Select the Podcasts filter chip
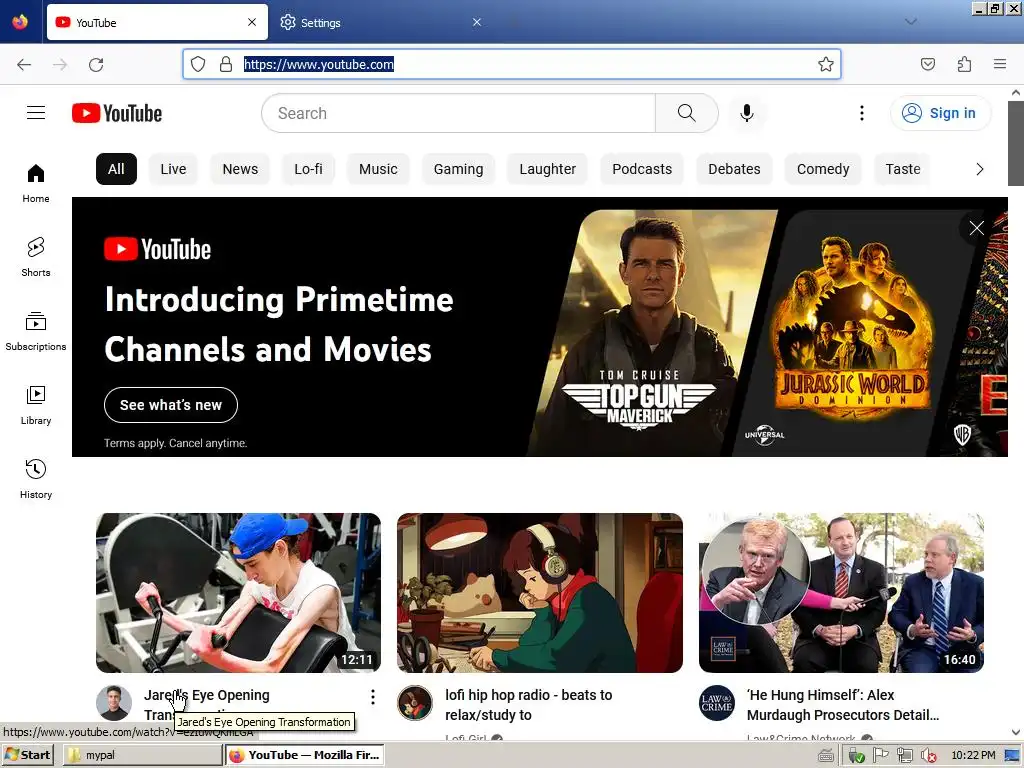 click(x=642, y=169)
